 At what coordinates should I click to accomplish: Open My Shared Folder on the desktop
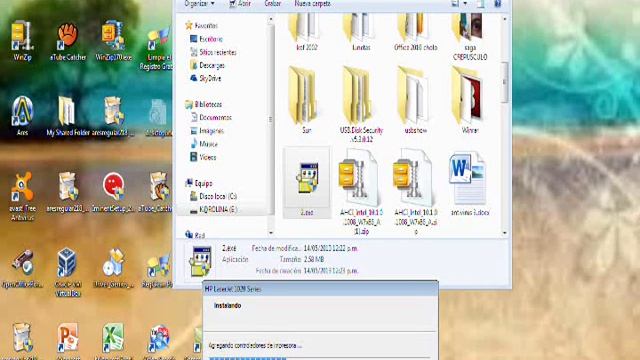(67, 115)
